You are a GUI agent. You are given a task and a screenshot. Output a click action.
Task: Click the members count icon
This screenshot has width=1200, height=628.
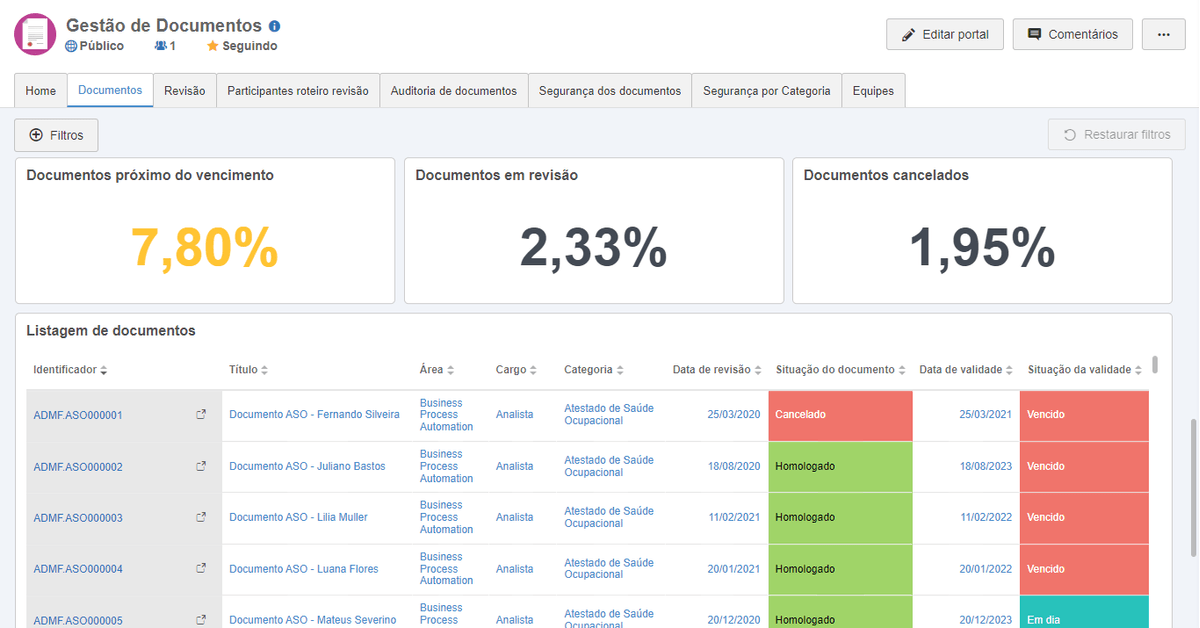click(161, 46)
